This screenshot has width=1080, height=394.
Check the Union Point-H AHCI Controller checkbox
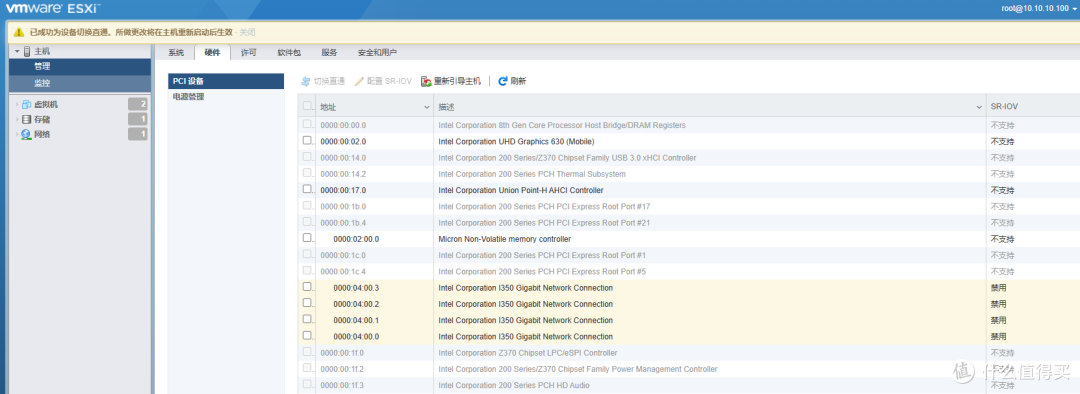click(x=307, y=189)
